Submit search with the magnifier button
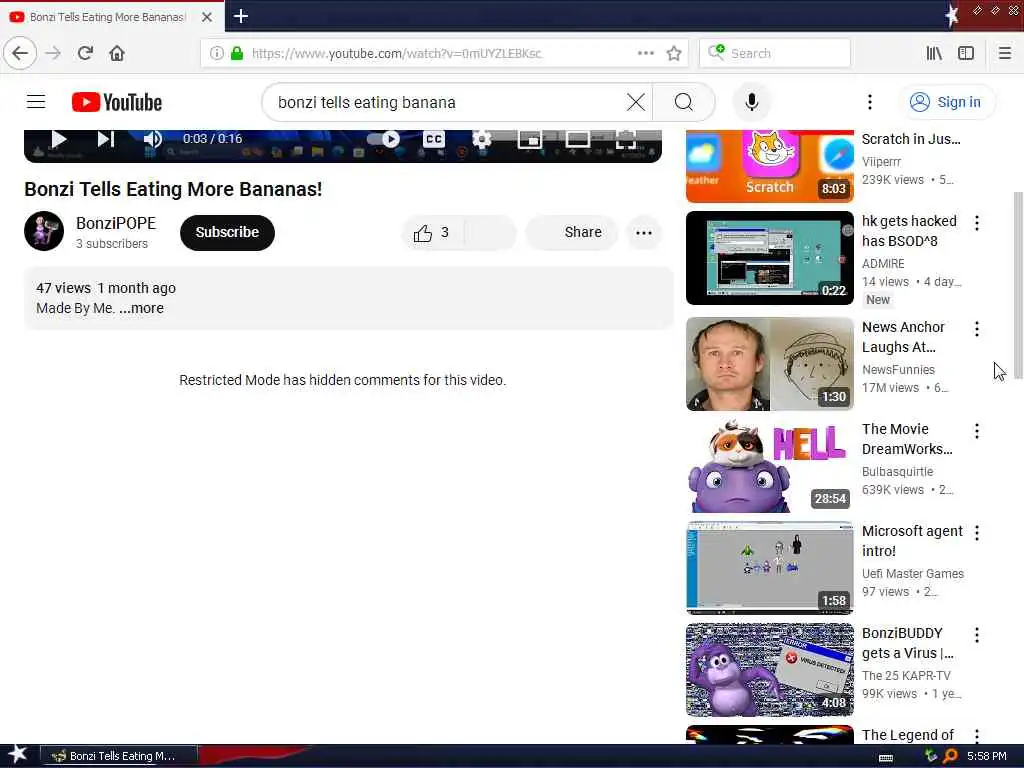1024x768 pixels. point(684,102)
